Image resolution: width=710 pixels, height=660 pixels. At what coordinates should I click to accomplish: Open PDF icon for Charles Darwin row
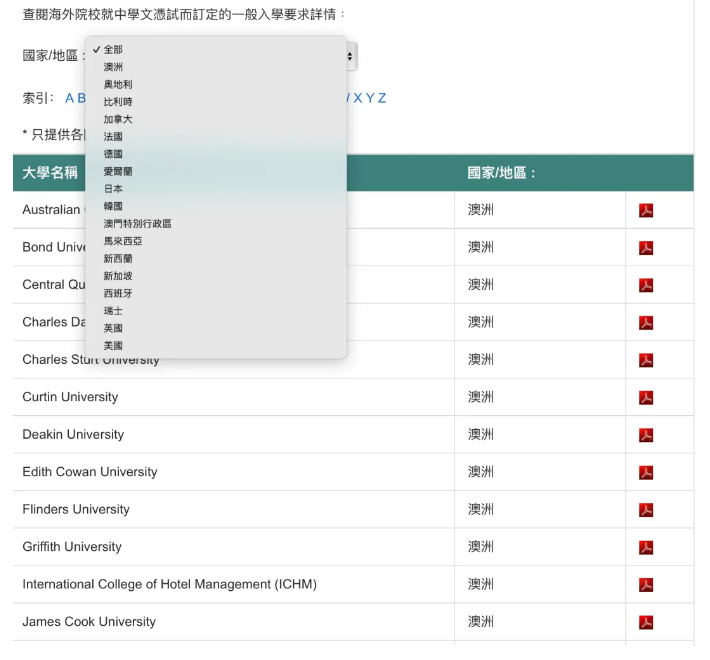[646, 323]
